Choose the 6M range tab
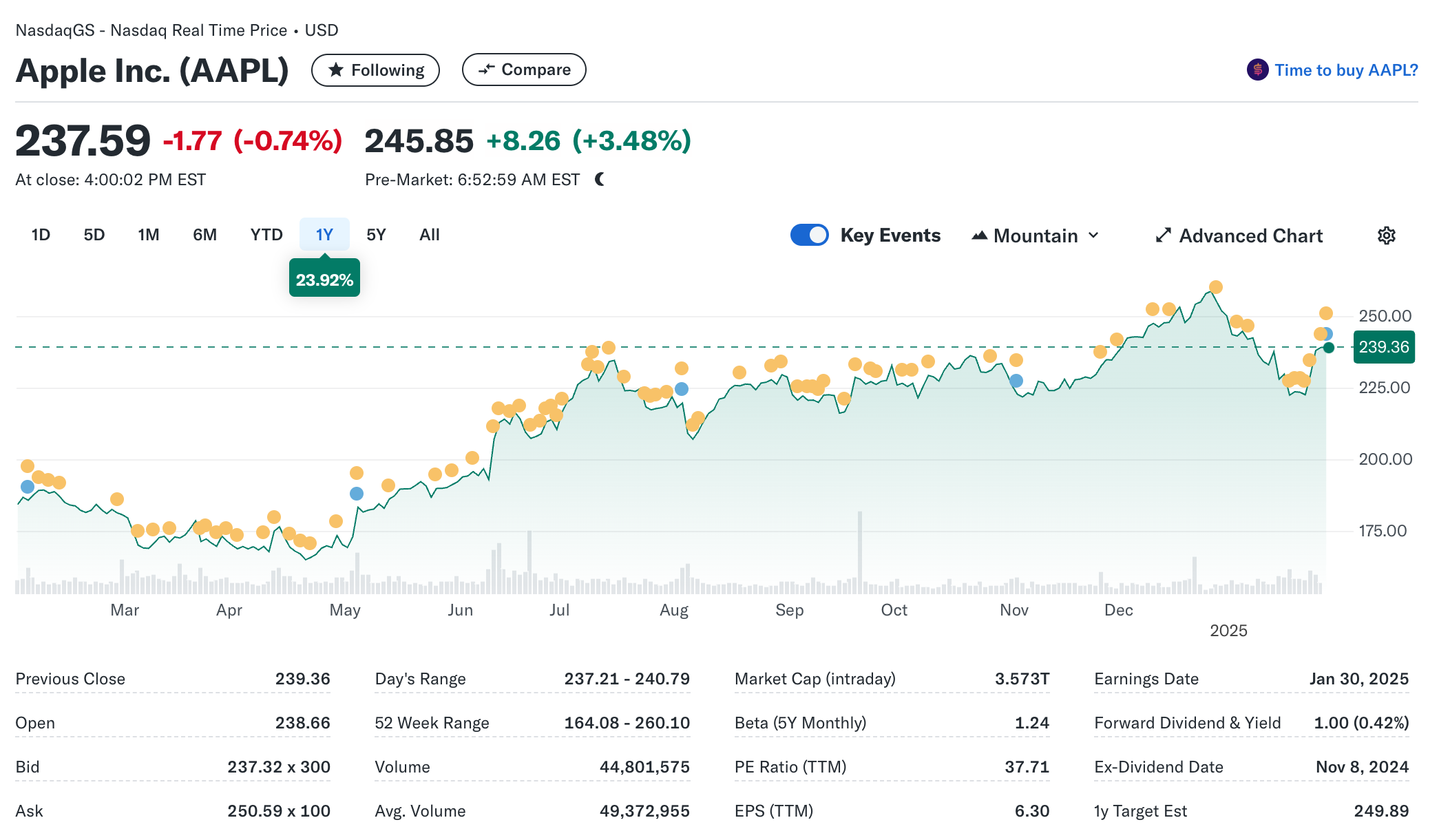The image size is (1439, 840). 204,235
